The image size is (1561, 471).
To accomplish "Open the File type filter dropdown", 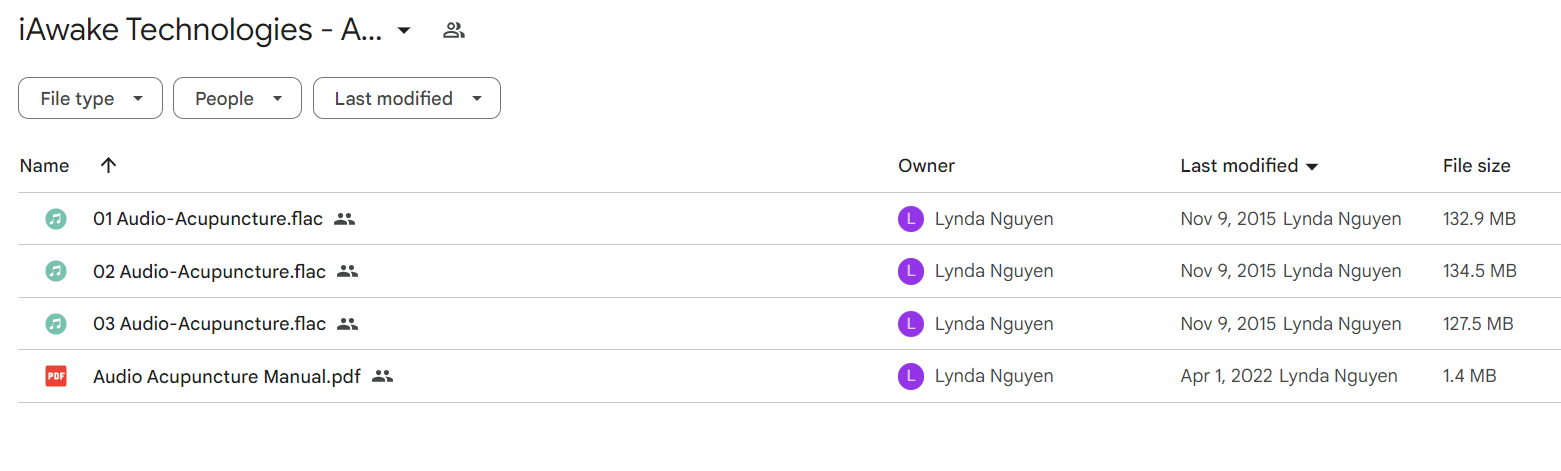I will tap(90, 99).
